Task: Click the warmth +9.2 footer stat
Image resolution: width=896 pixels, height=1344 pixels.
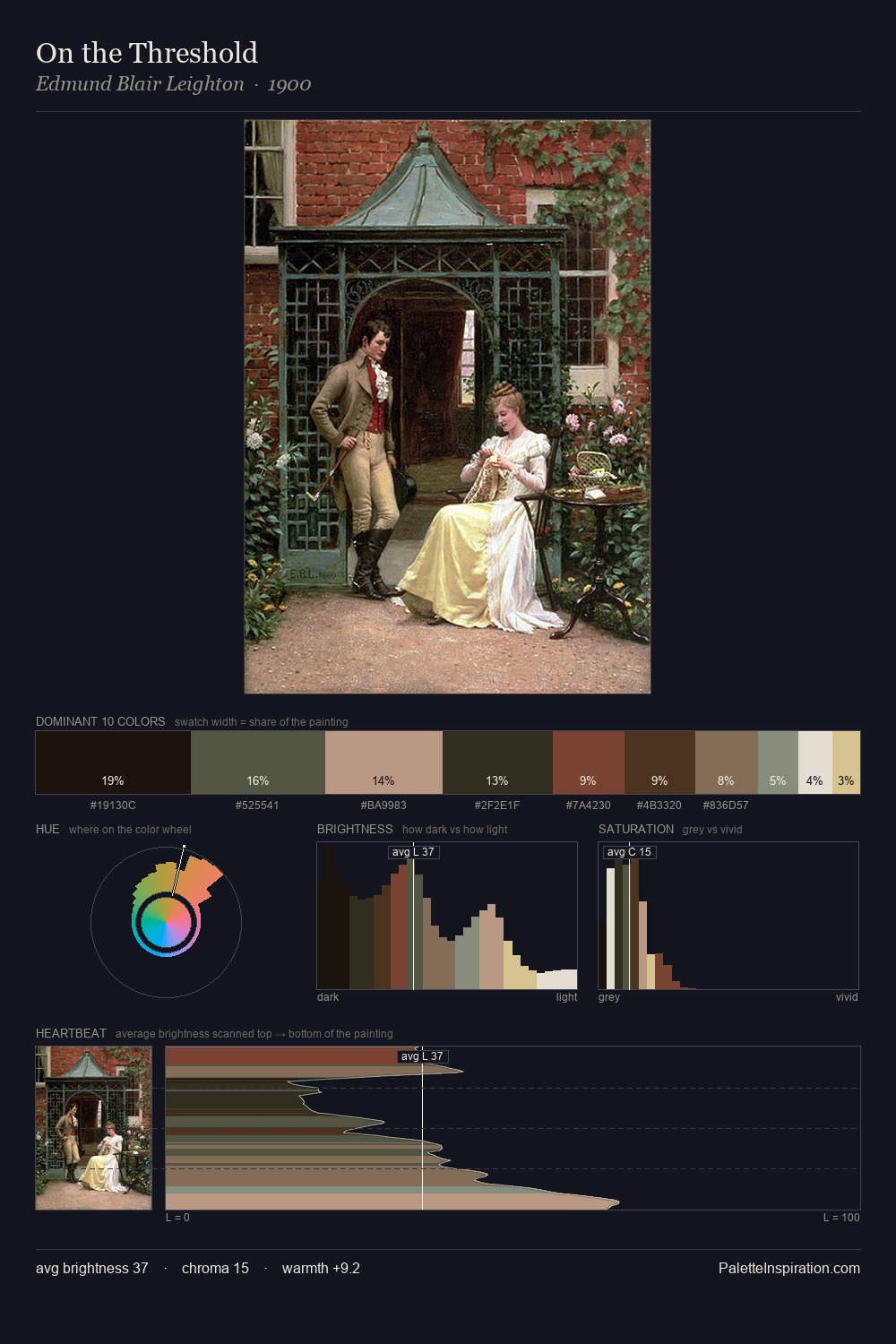Action: [x=321, y=1268]
